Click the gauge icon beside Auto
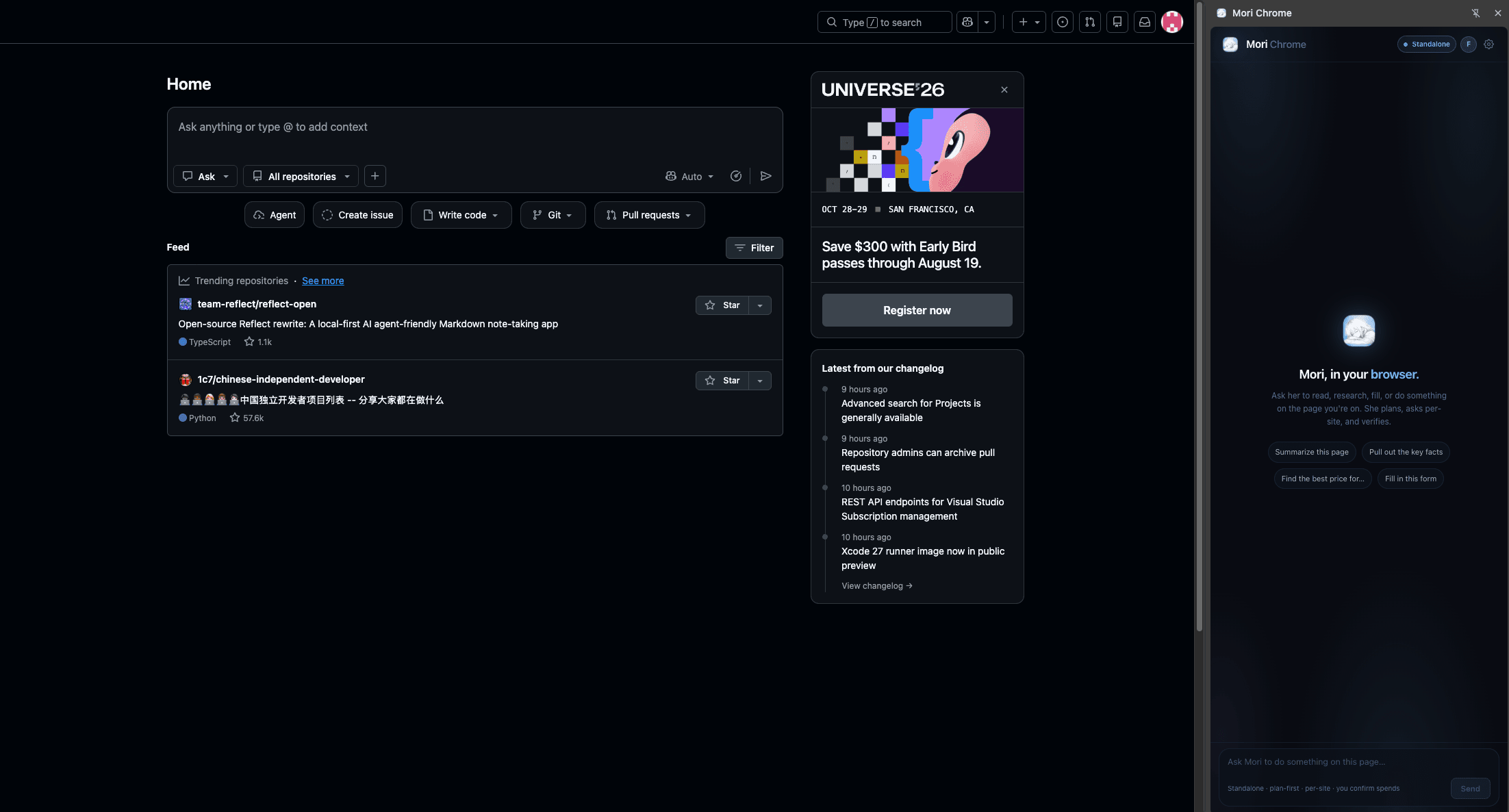The height and width of the screenshot is (812, 1509). [736, 176]
